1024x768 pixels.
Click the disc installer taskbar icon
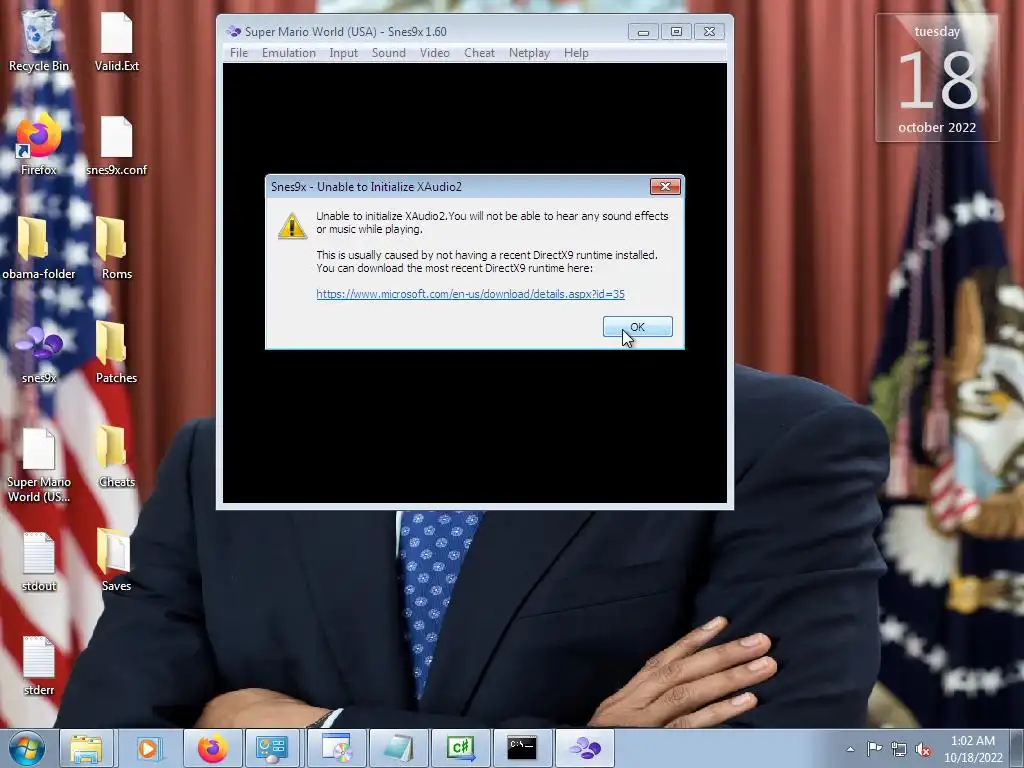[x=336, y=748]
